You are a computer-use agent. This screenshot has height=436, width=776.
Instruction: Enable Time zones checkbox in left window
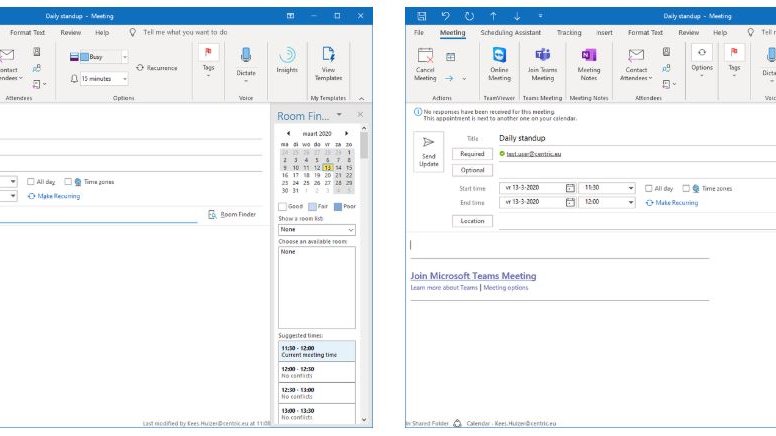pos(68,182)
